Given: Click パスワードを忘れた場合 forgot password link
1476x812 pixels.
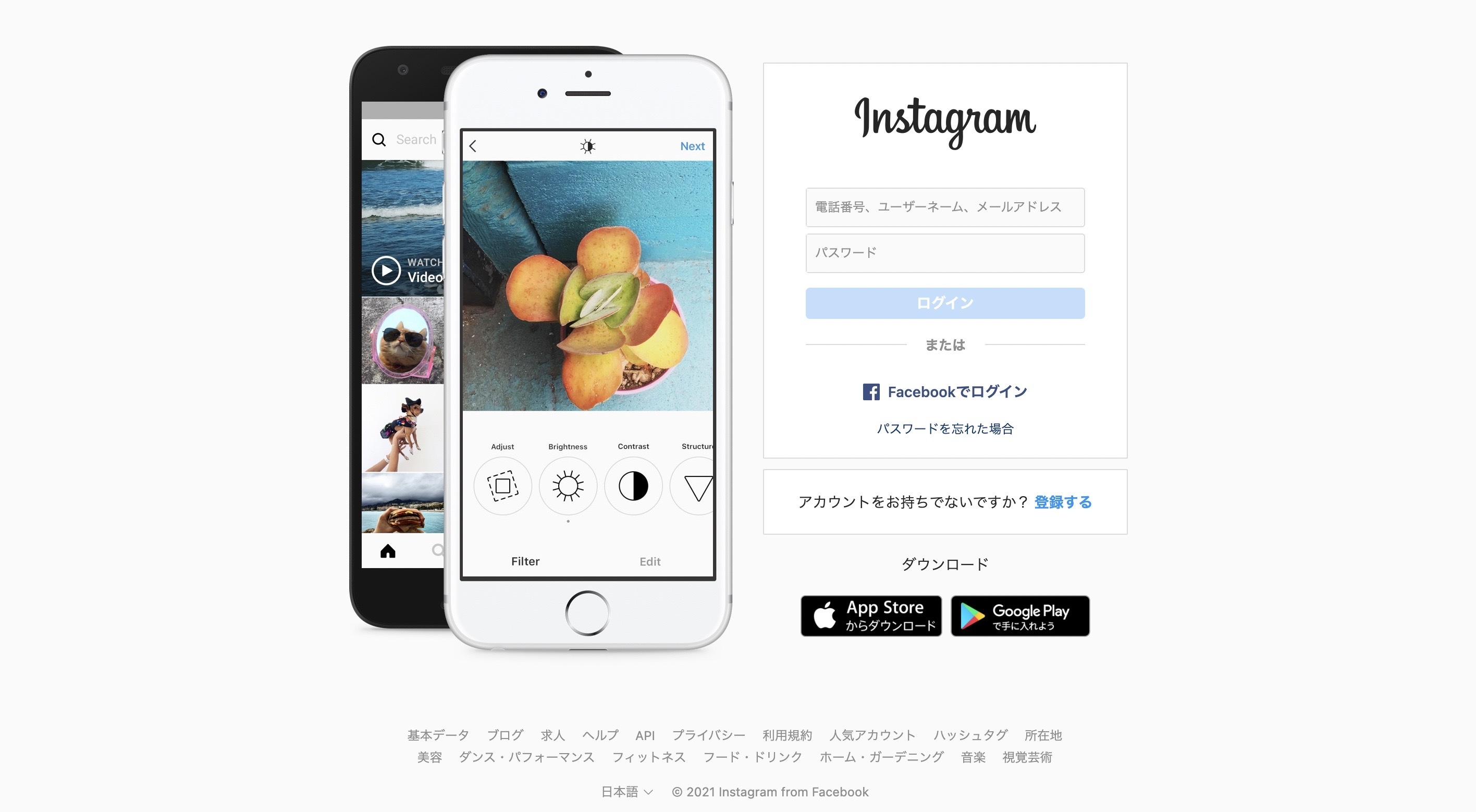Looking at the screenshot, I should (x=945, y=428).
